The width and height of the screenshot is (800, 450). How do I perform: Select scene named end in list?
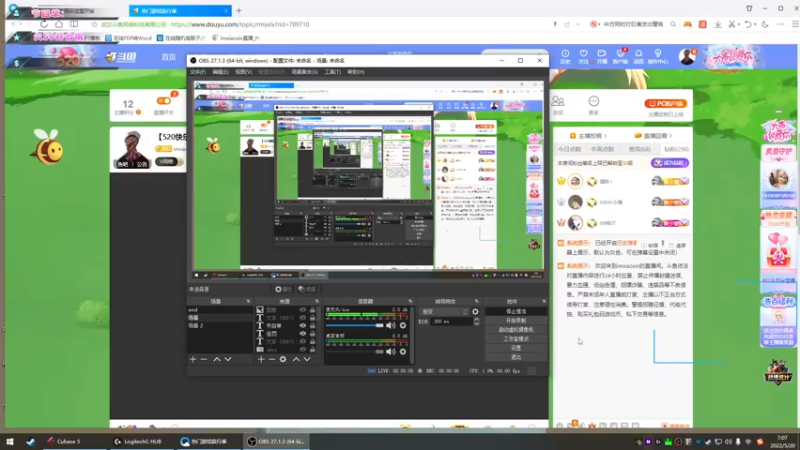click(219, 310)
